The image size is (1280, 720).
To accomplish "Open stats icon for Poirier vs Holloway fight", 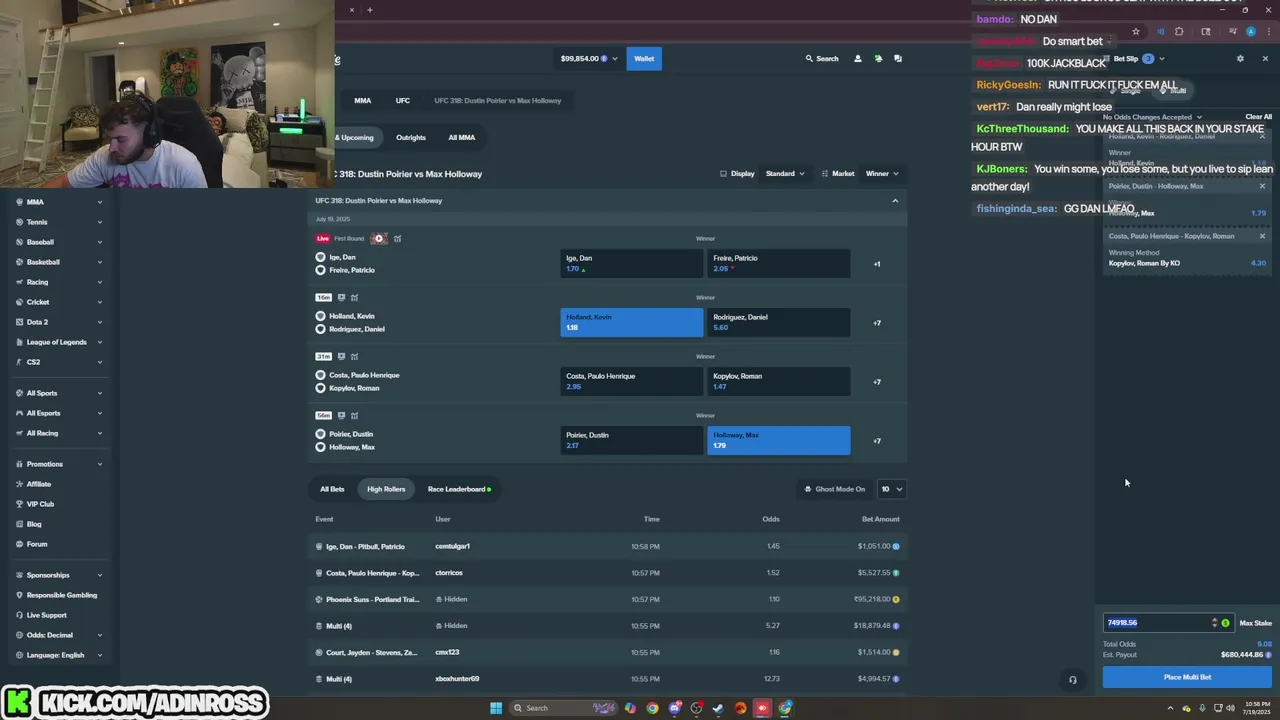I will (x=354, y=416).
